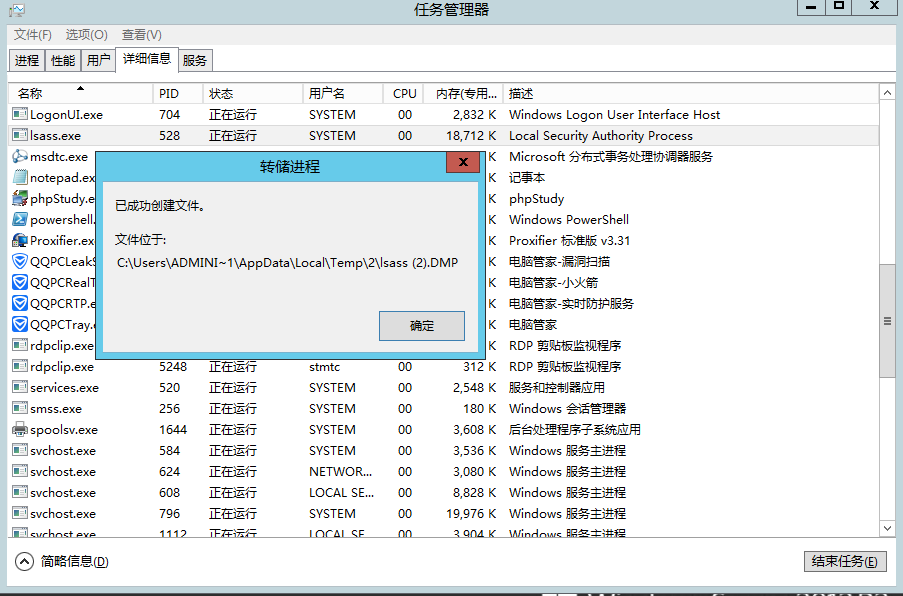The width and height of the screenshot is (903, 596).
Task: Click icon of rdpclip.exe PID 5248
Action: (20, 366)
